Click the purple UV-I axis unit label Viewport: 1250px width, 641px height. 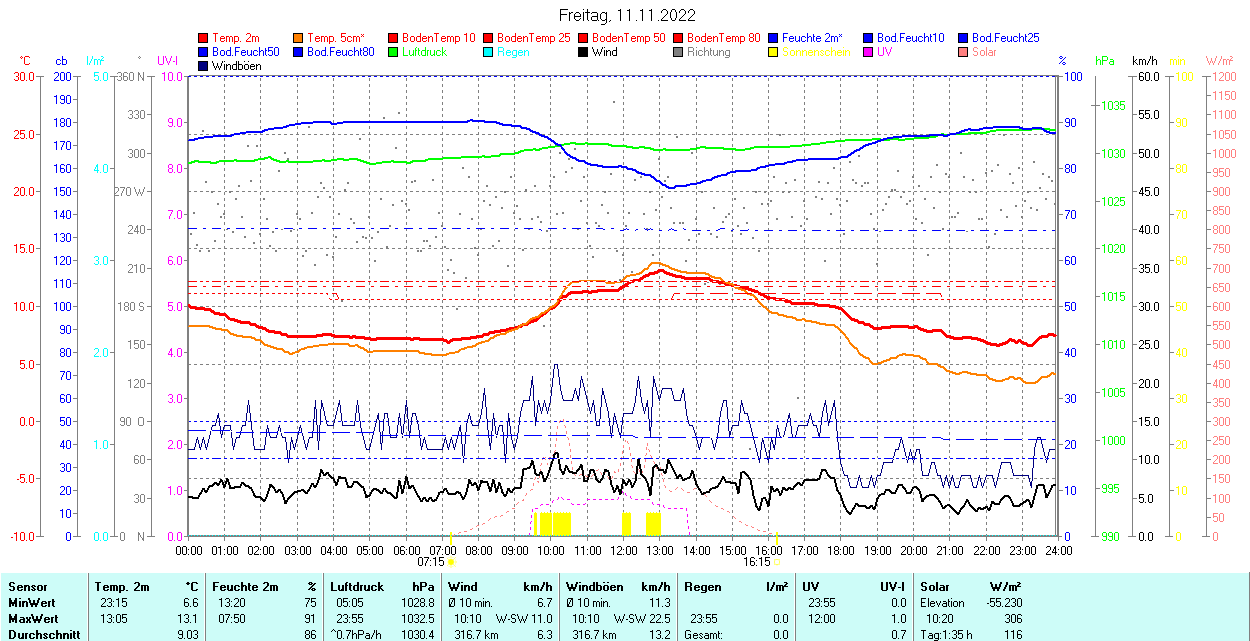[x=168, y=61]
